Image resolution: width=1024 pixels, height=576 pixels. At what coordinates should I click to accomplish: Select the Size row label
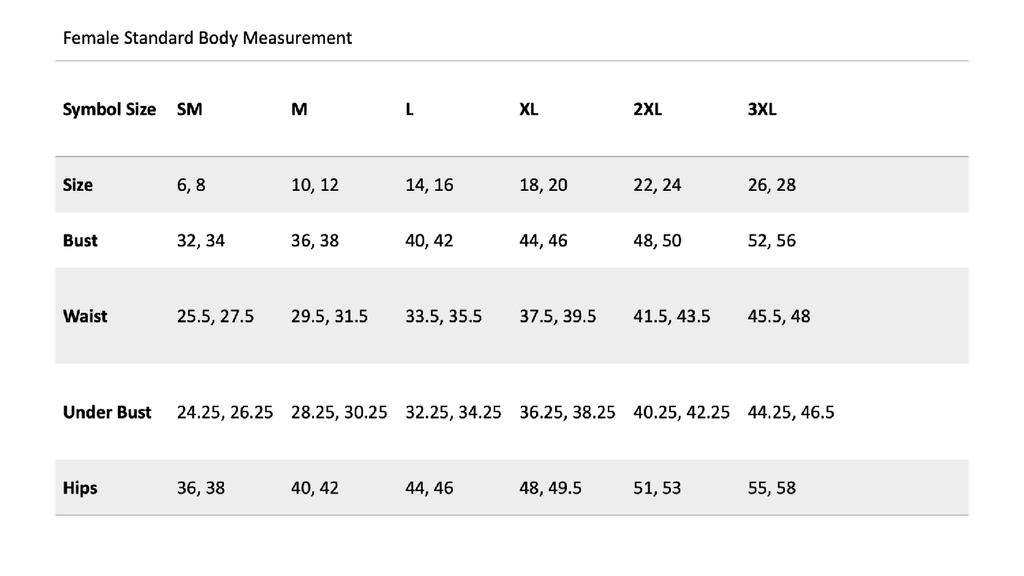78,185
